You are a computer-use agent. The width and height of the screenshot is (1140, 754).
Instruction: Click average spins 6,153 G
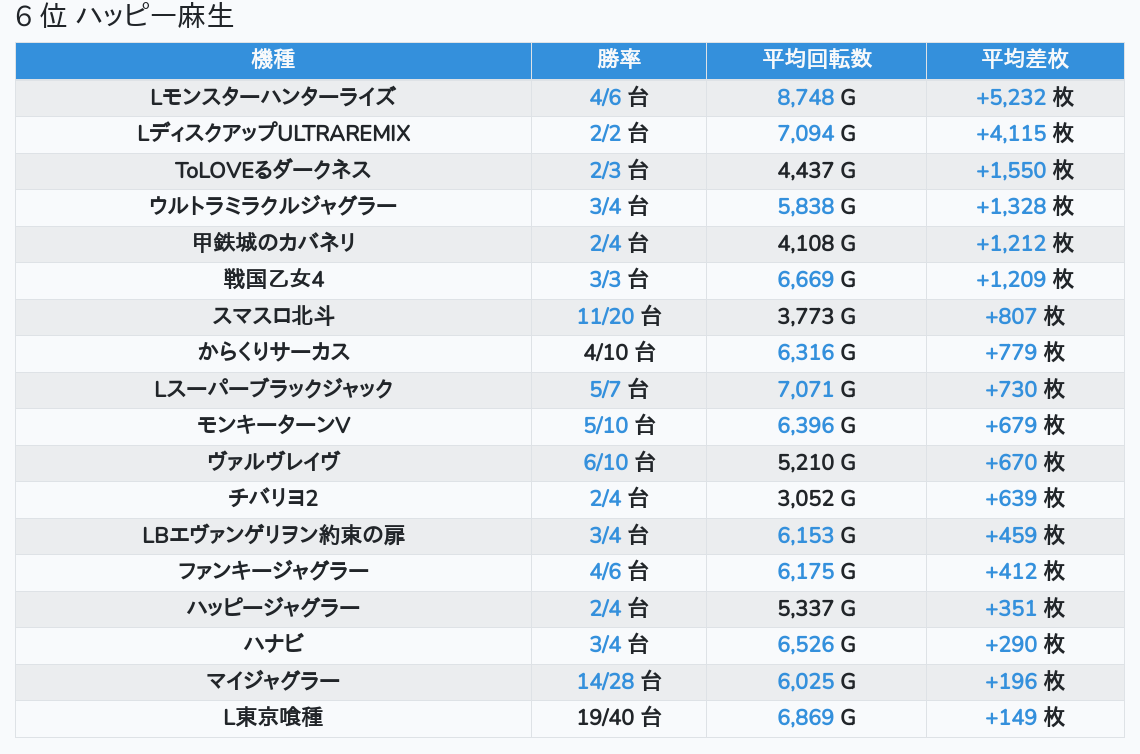[816, 535]
